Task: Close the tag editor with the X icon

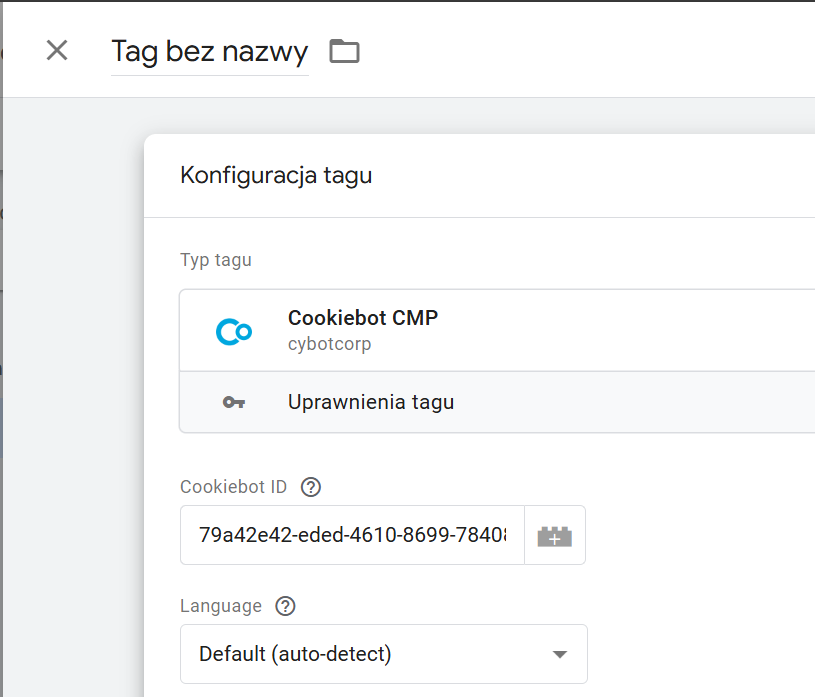Action: 57,50
